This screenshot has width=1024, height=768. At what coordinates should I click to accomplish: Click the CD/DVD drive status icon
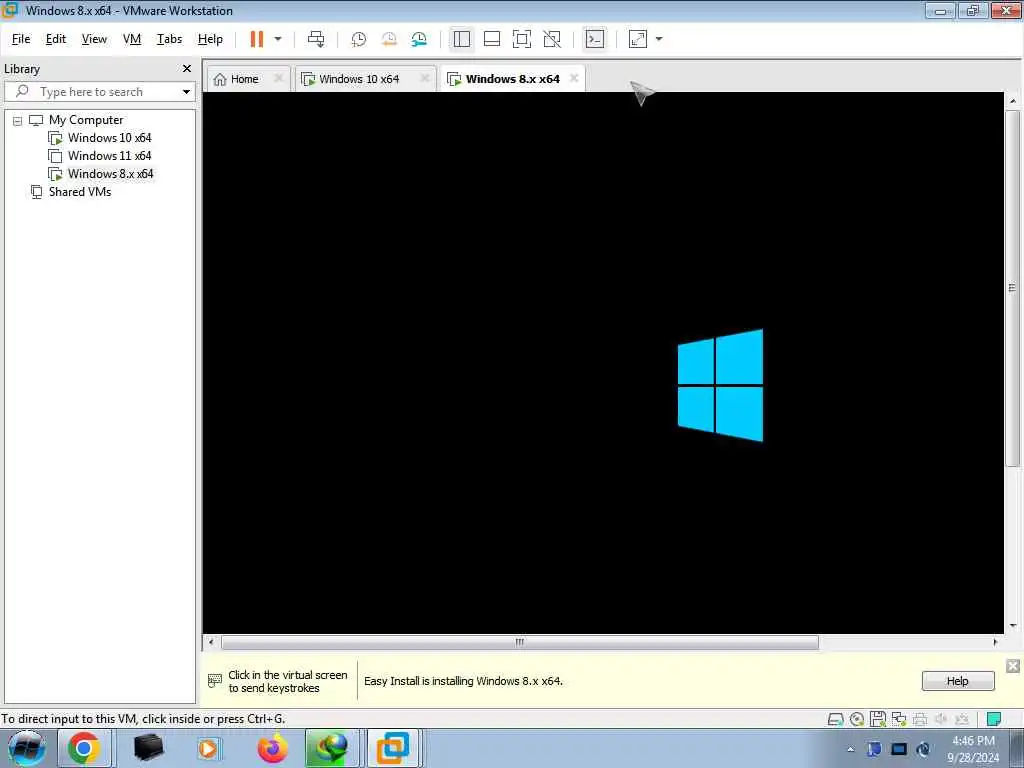(x=857, y=719)
